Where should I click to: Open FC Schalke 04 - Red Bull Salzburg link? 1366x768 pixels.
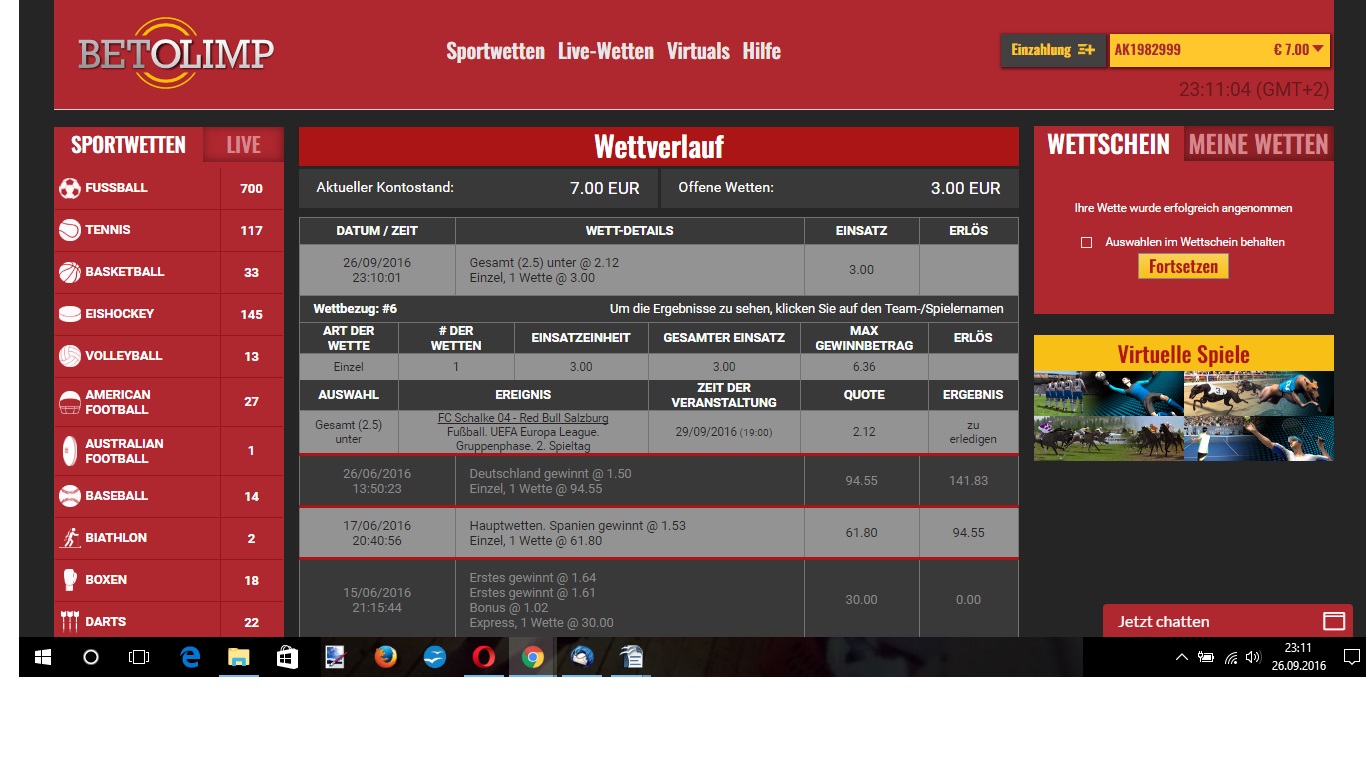[x=523, y=418]
